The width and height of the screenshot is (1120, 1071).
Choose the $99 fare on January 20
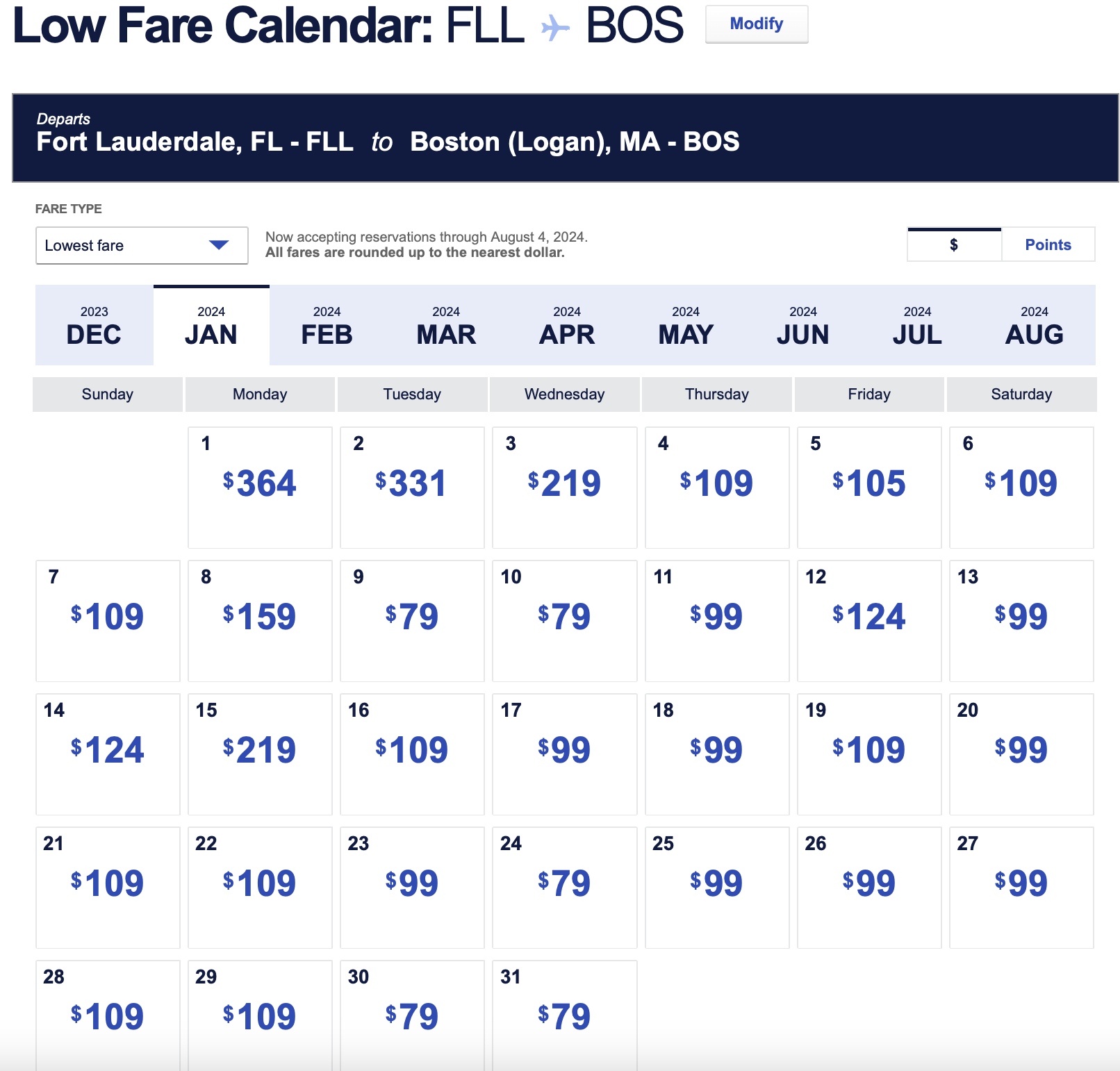point(1021,751)
